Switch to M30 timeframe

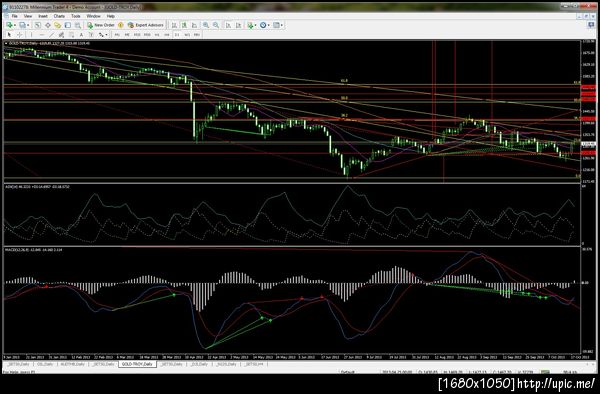(147, 35)
